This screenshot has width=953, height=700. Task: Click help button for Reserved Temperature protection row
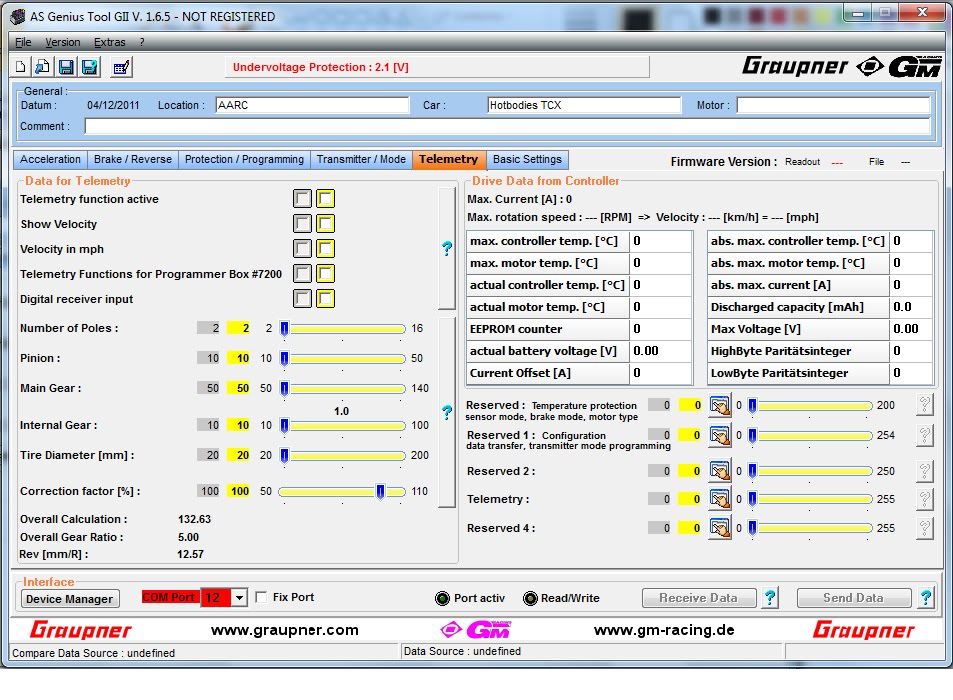coord(924,405)
